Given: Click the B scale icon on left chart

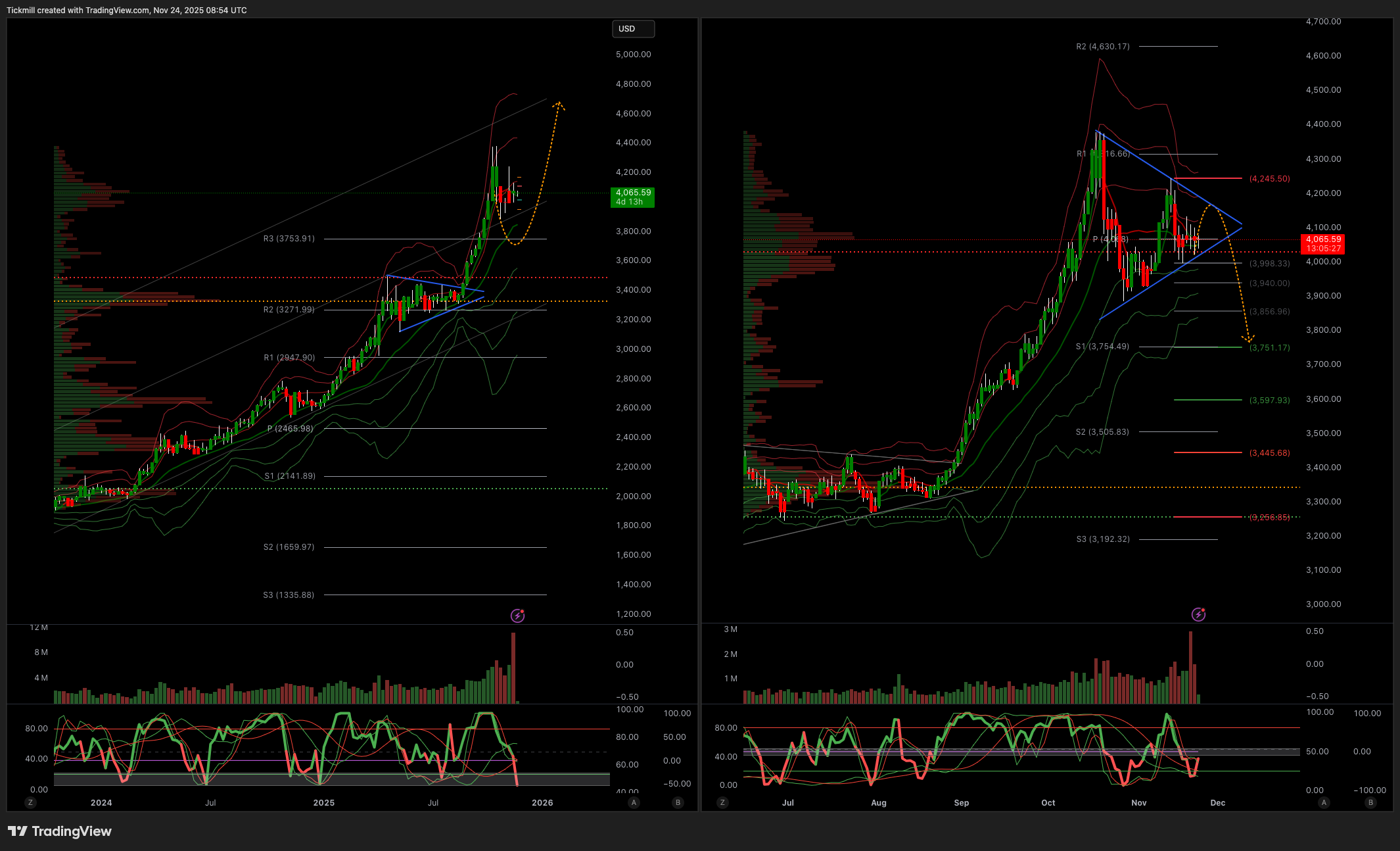Looking at the screenshot, I should click(678, 802).
